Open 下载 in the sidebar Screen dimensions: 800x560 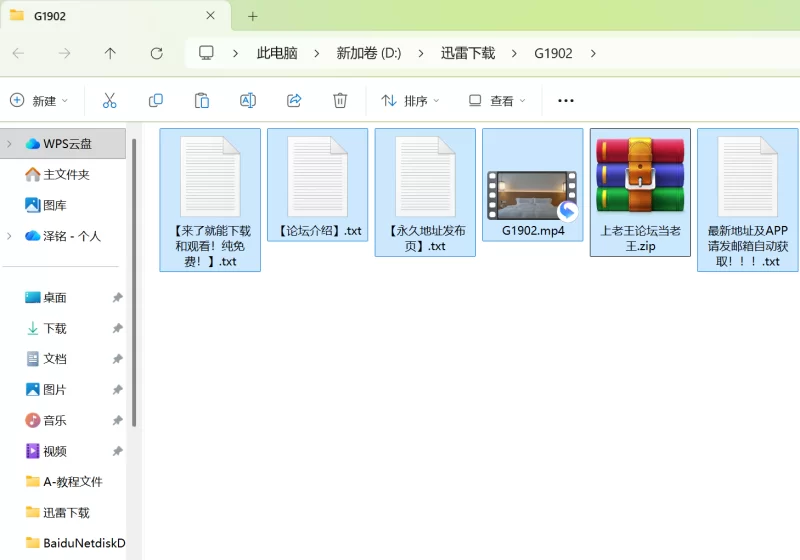click(55, 328)
